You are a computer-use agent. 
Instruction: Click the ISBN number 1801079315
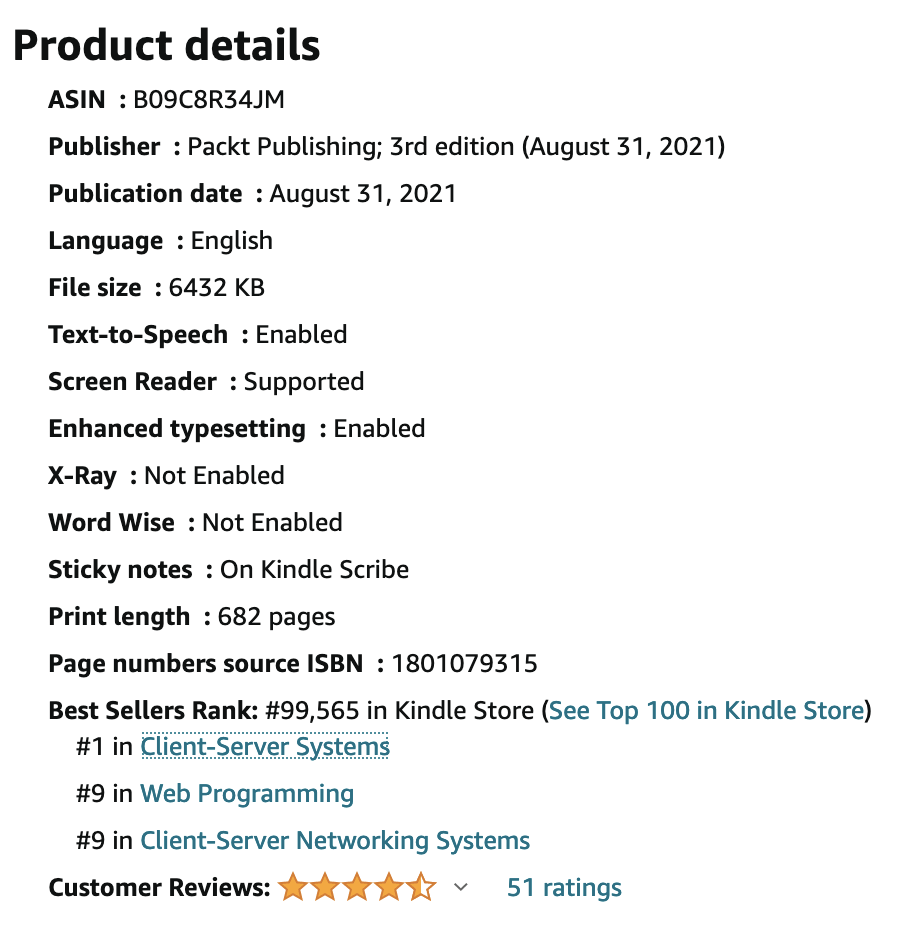pos(464,664)
